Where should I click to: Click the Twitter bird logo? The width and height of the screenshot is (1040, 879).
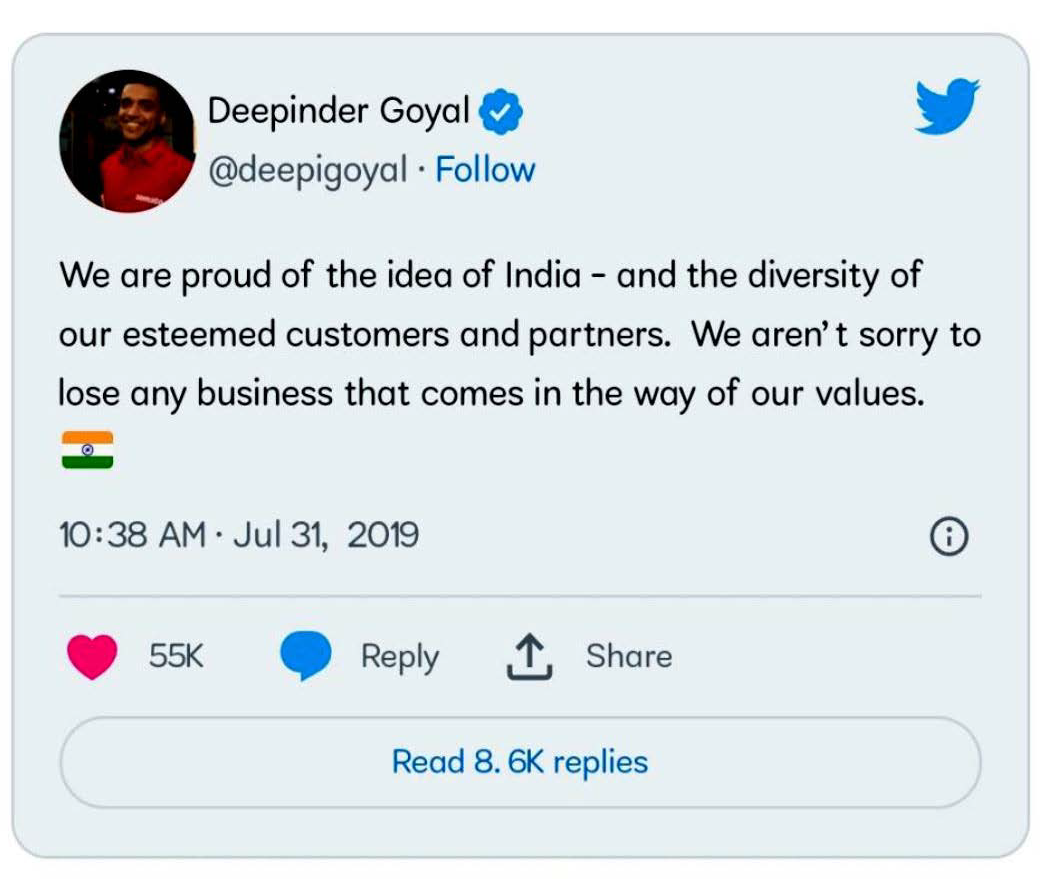947,106
